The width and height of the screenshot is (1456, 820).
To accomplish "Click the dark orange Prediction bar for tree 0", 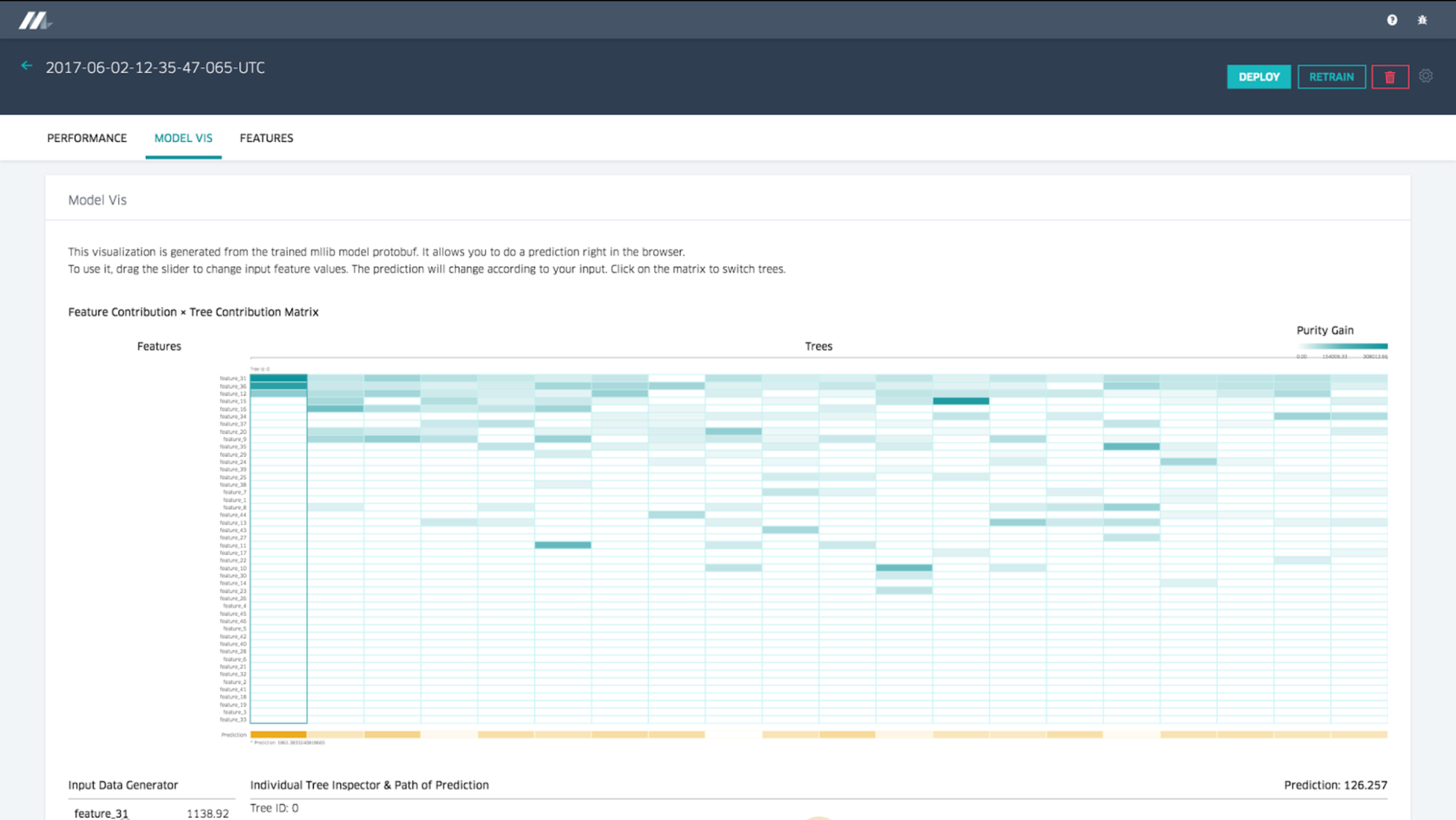I will point(278,735).
